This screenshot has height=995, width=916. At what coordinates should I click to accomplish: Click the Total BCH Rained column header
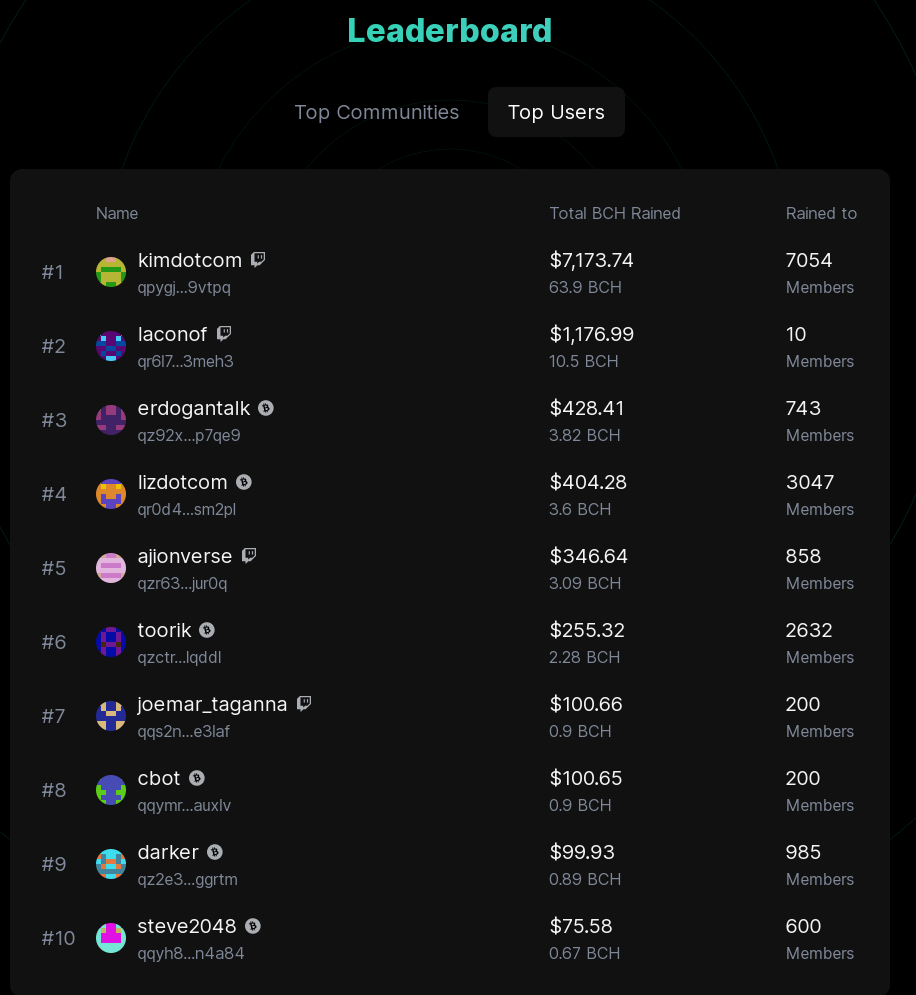615,213
